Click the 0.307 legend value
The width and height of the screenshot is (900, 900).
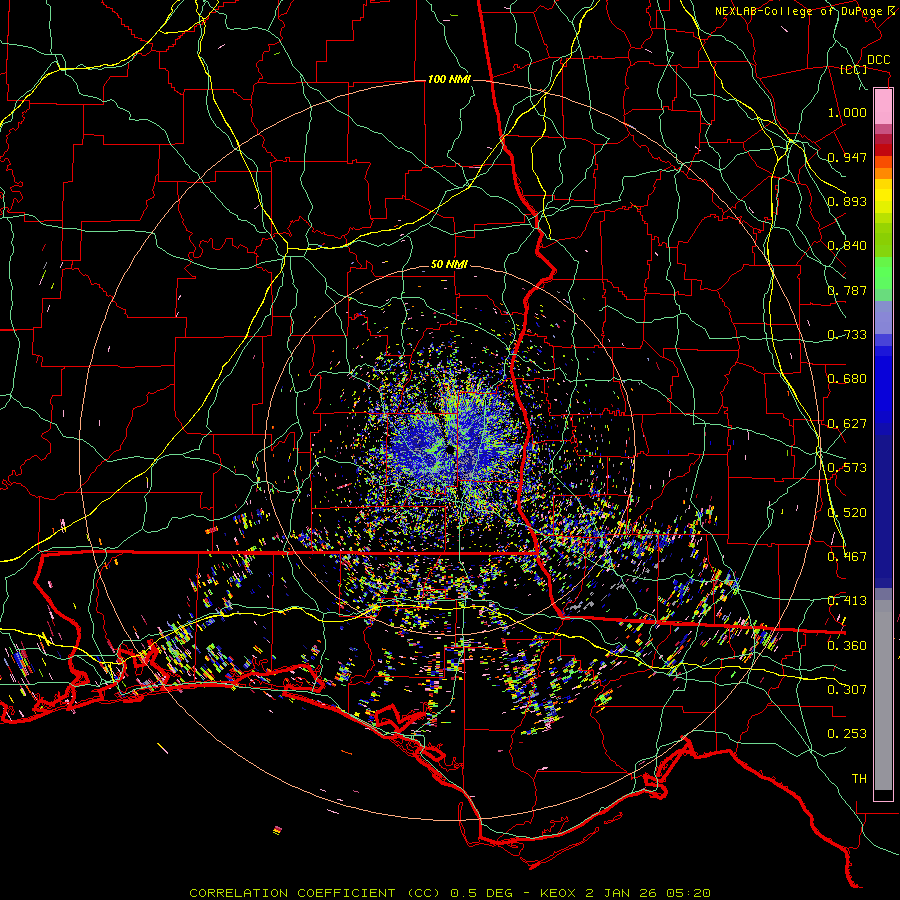click(x=847, y=689)
